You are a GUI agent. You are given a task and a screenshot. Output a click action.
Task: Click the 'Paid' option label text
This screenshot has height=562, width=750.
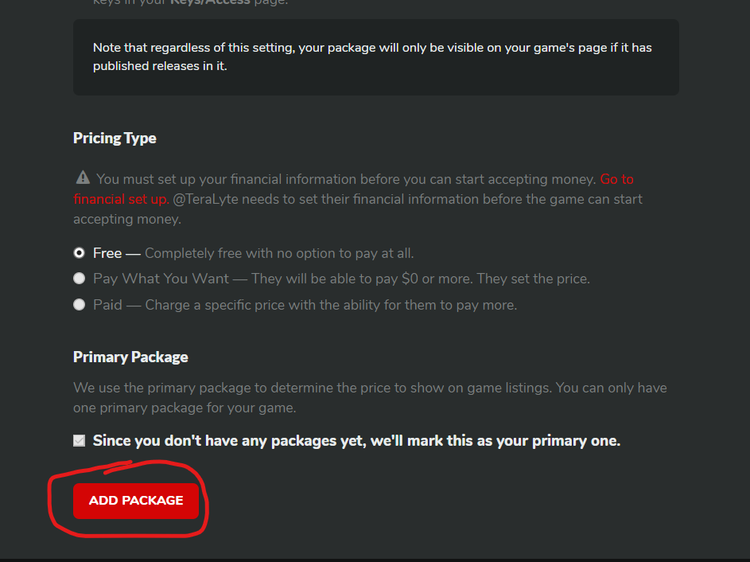[x=108, y=305]
